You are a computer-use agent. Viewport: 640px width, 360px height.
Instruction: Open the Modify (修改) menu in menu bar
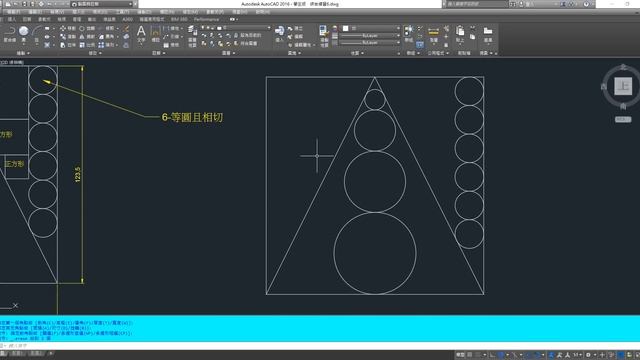click(x=190, y=12)
